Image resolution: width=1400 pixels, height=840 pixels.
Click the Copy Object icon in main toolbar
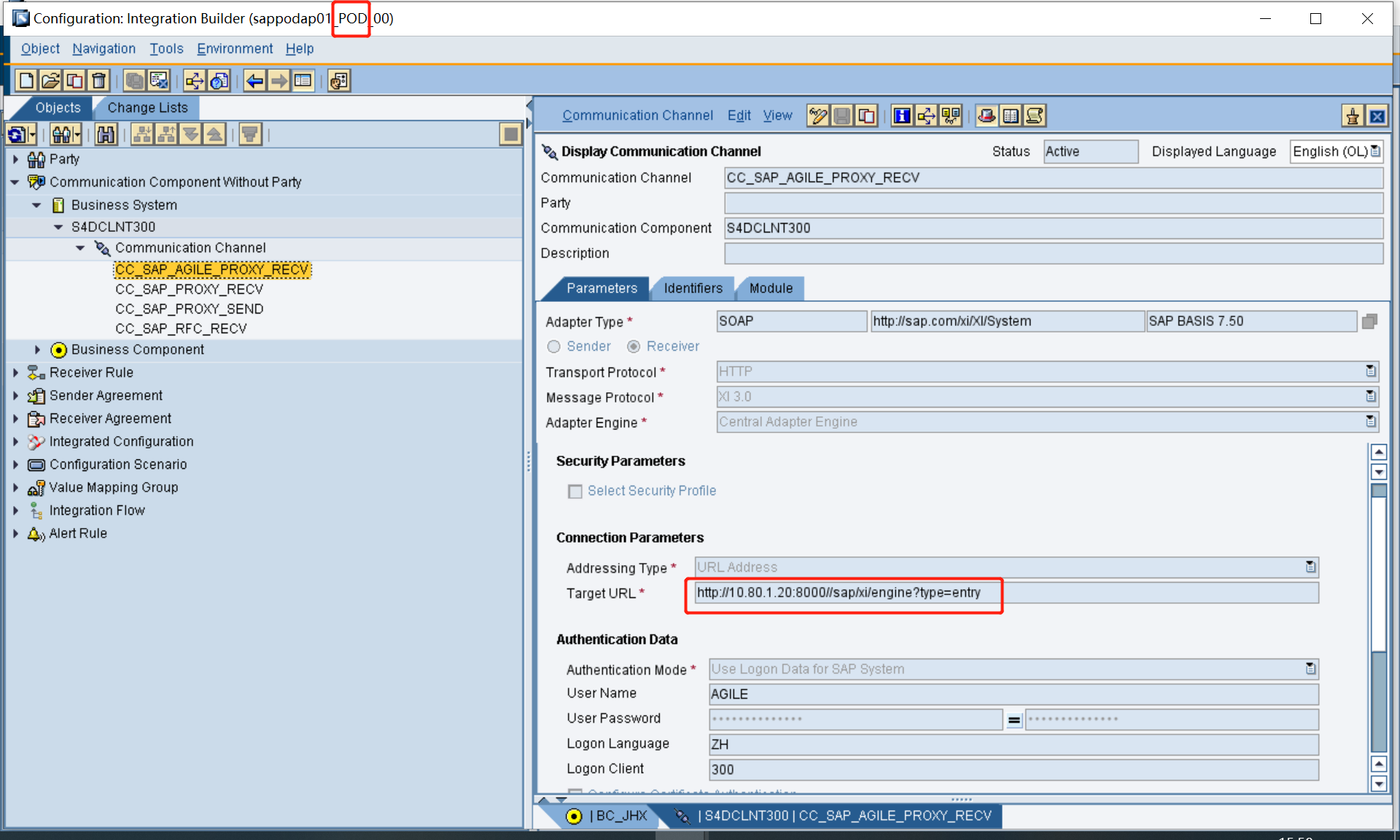[x=74, y=80]
